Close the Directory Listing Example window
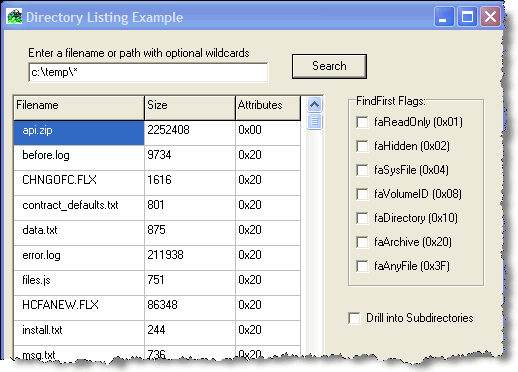Image resolution: width=518 pixels, height=372 pixels. coord(490,17)
